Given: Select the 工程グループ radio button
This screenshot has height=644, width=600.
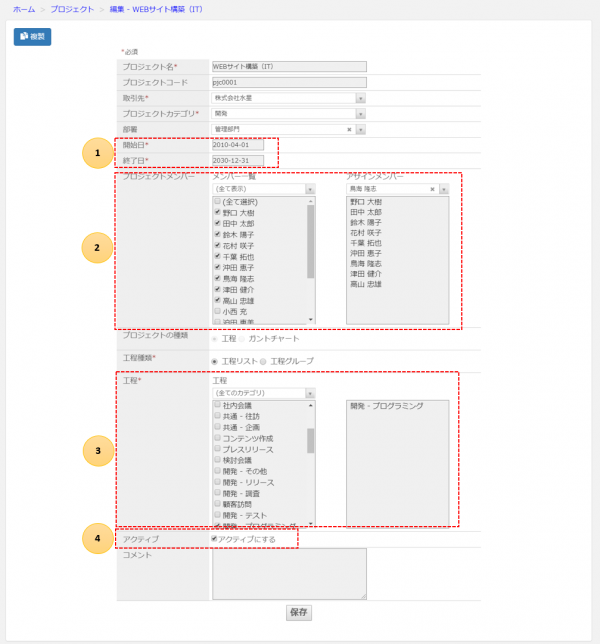Looking at the screenshot, I should point(263,362).
